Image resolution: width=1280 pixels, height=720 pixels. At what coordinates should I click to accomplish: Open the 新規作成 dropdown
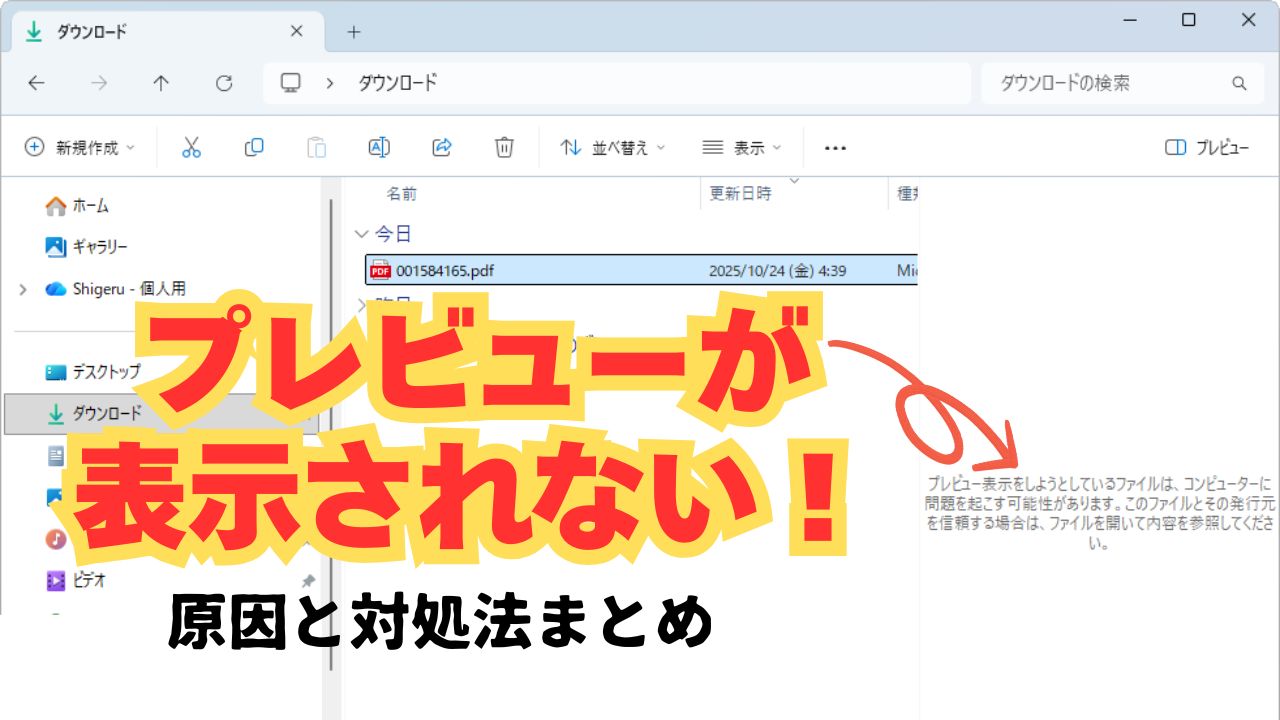[79, 147]
